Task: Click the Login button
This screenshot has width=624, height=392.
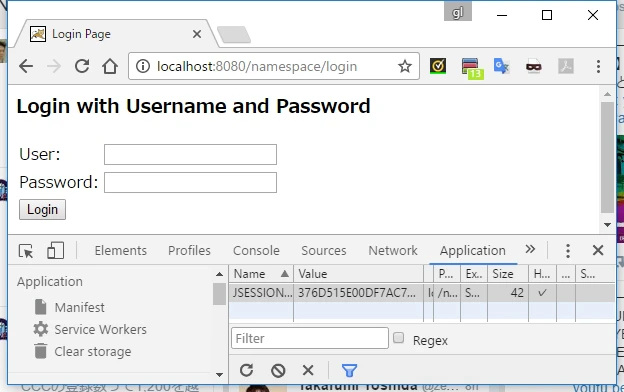Action: 43,209
